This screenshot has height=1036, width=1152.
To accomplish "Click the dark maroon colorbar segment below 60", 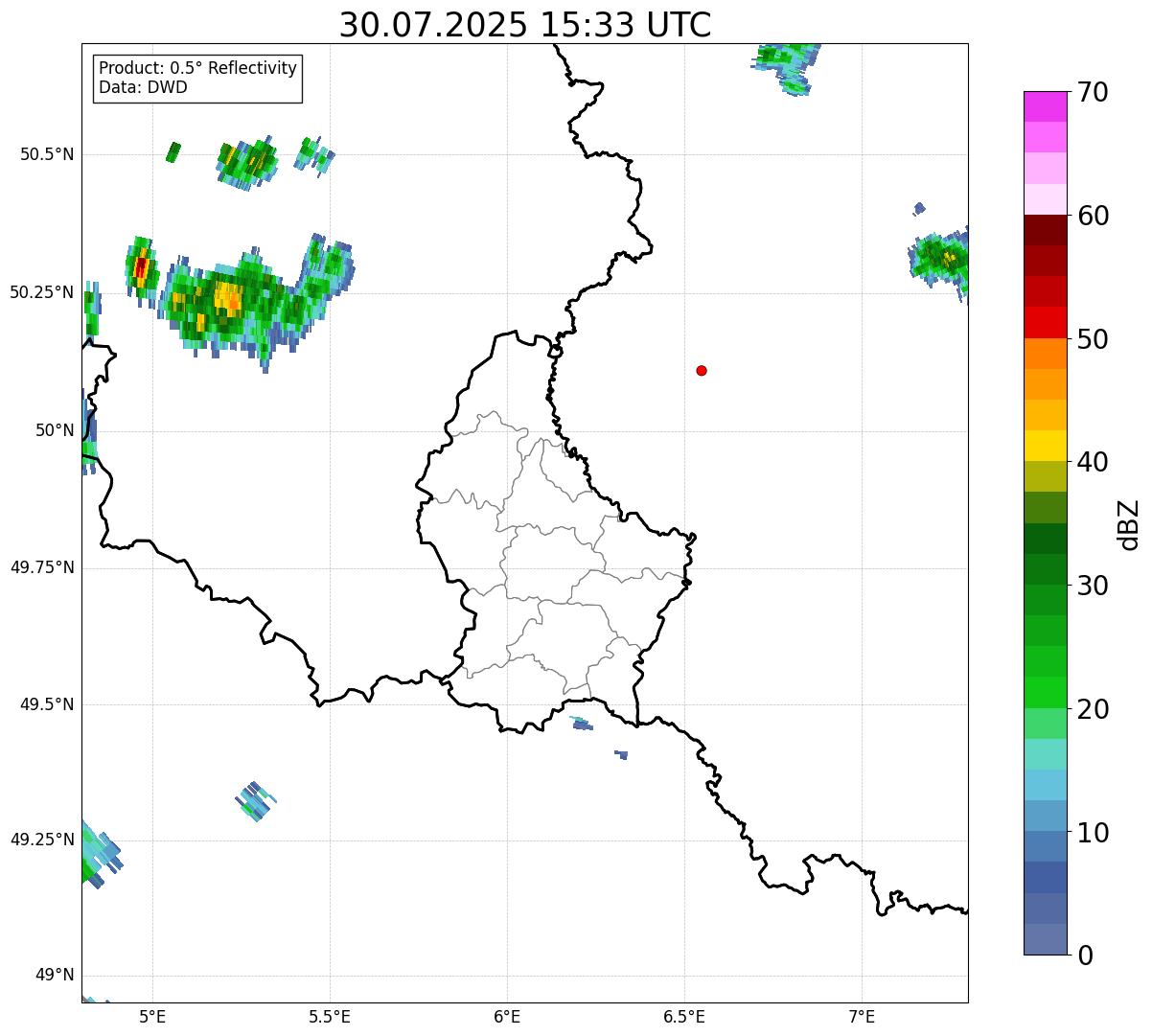I will tap(1045, 230).
